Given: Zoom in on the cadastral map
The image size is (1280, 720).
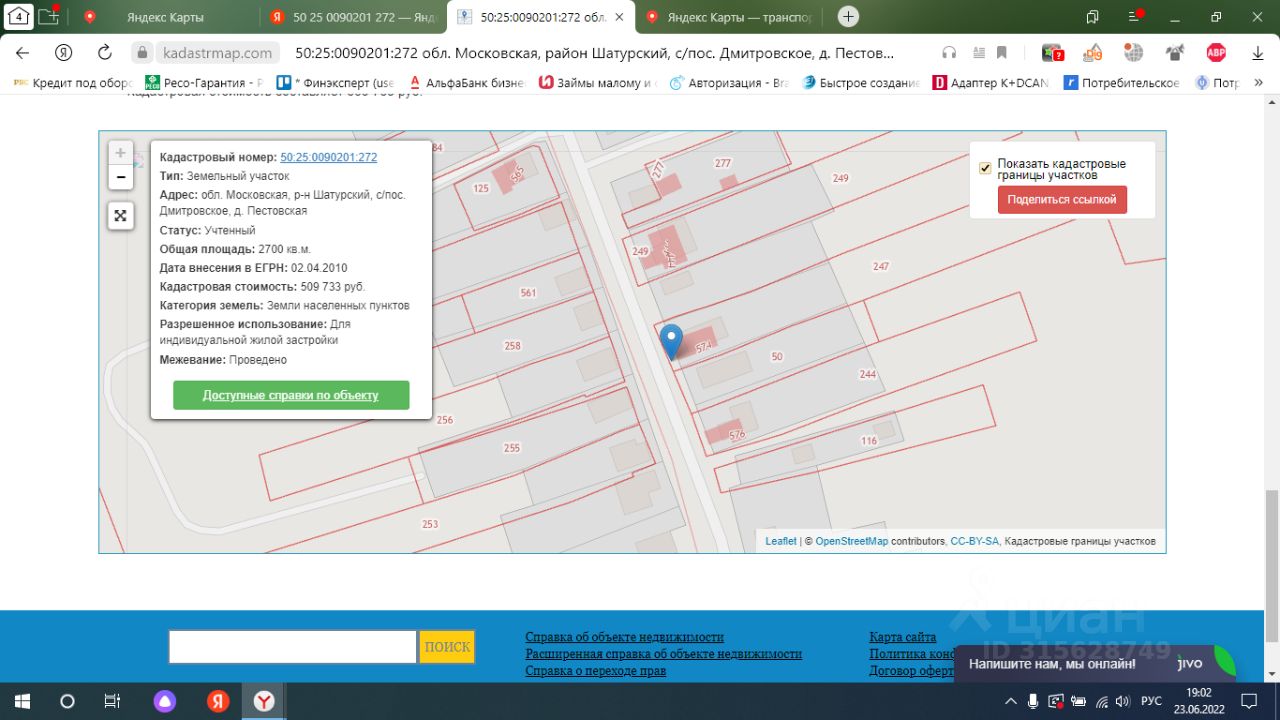Looking at the screenshot, I should 120,153.
